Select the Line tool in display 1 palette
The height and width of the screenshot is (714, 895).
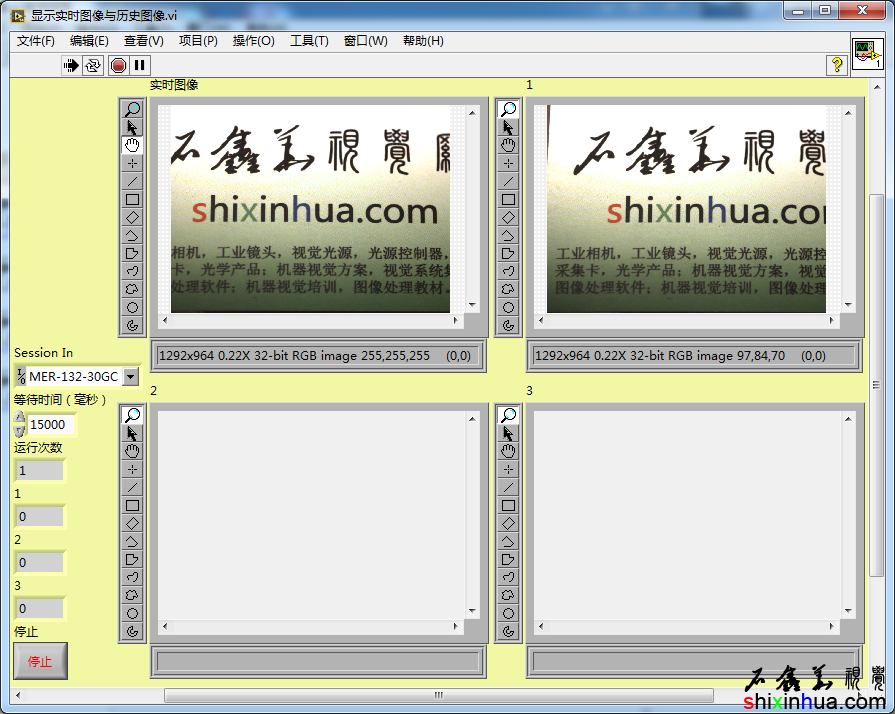point(509,181)
